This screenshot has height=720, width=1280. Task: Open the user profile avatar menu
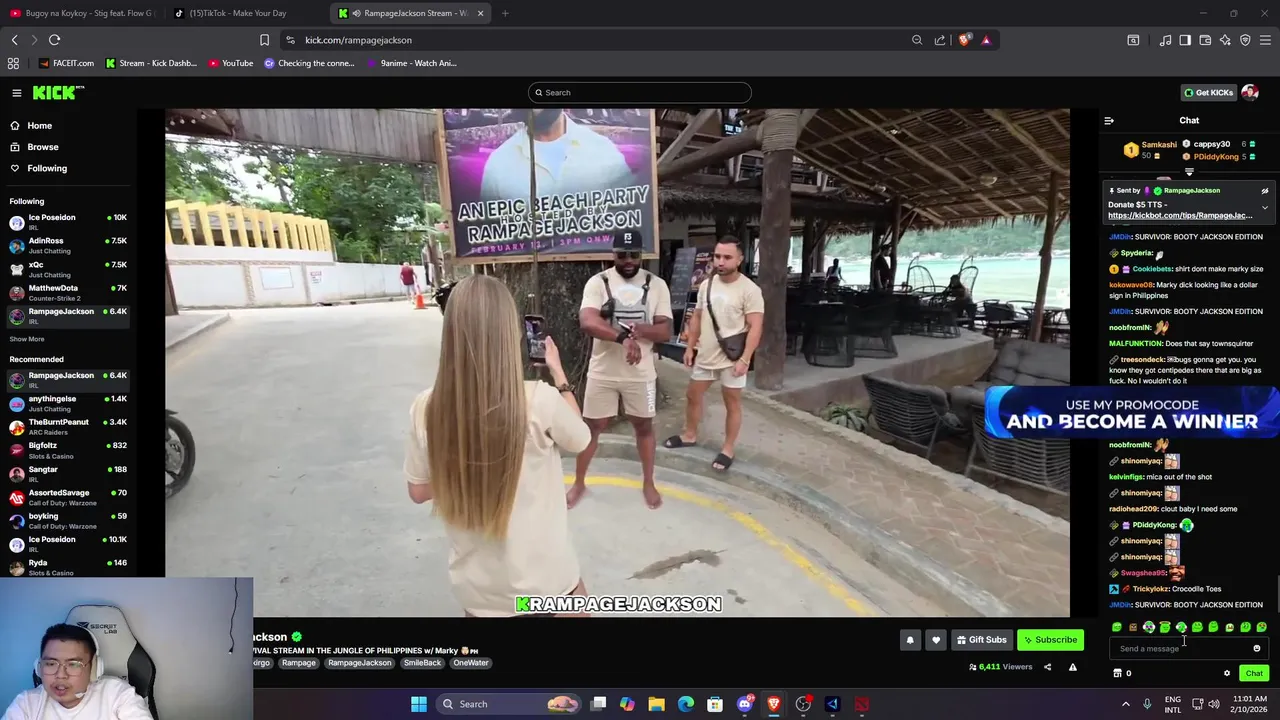(1250, 92)
